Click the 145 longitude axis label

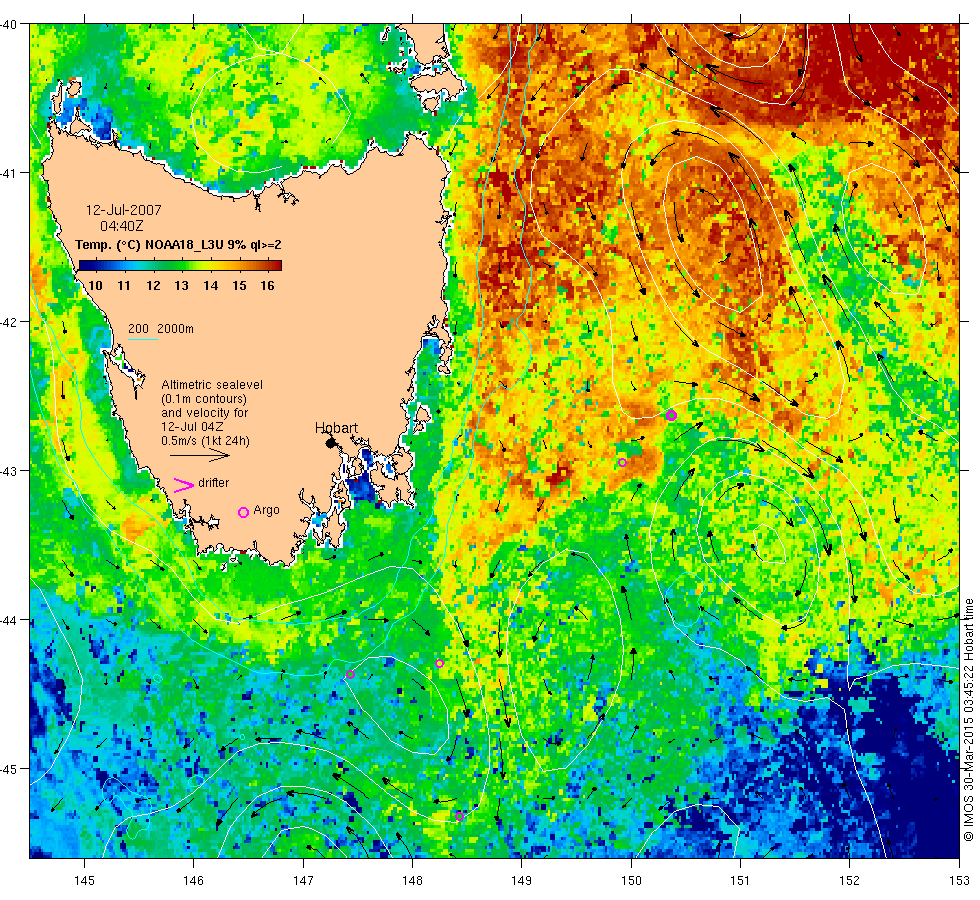pos(84,881)
